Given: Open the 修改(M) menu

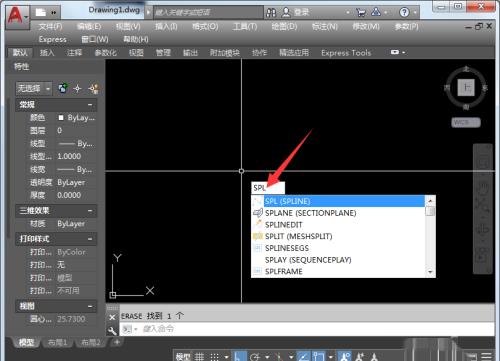Looking at the screenshot, I should pos(366,26).
